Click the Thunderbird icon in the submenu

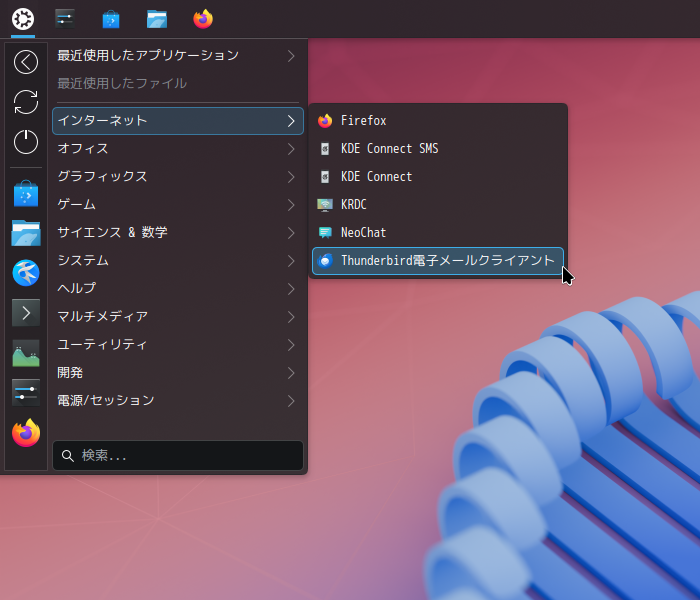pyautogui.click(x=325, y=260)
